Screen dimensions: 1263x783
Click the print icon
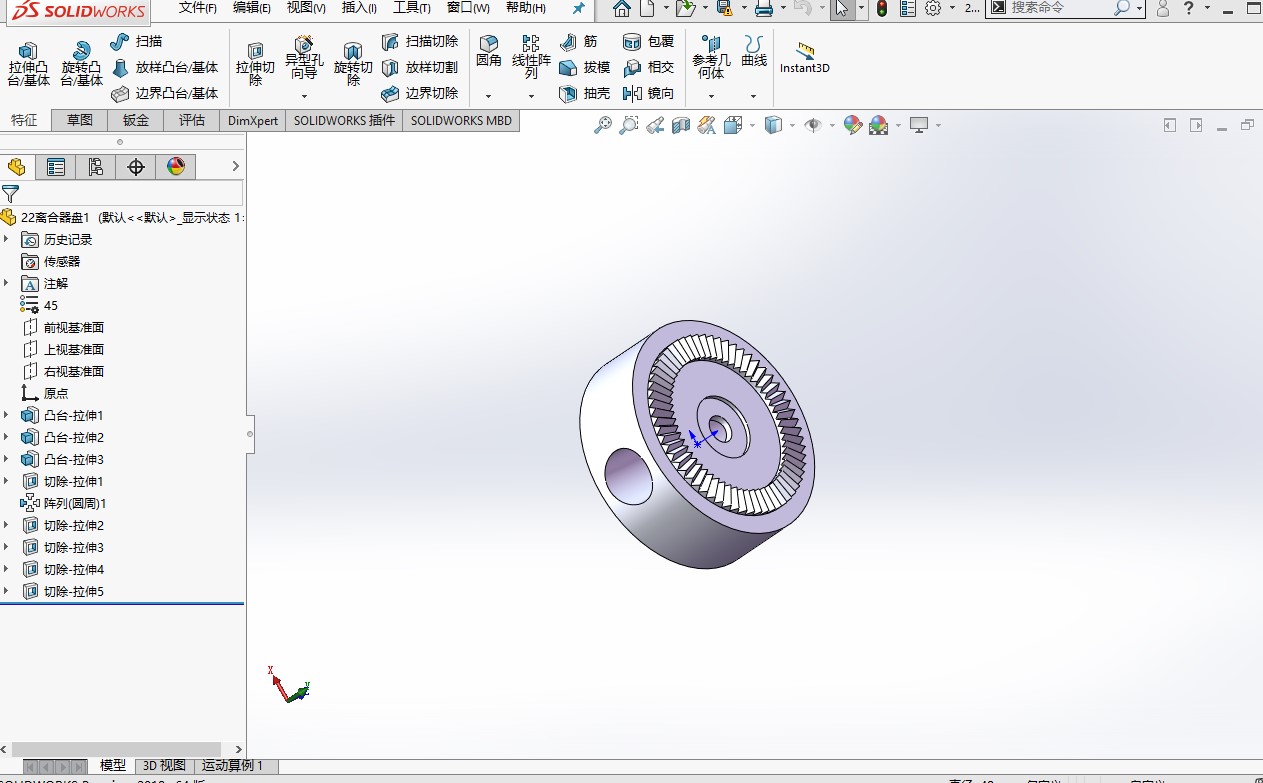point(764,8)
